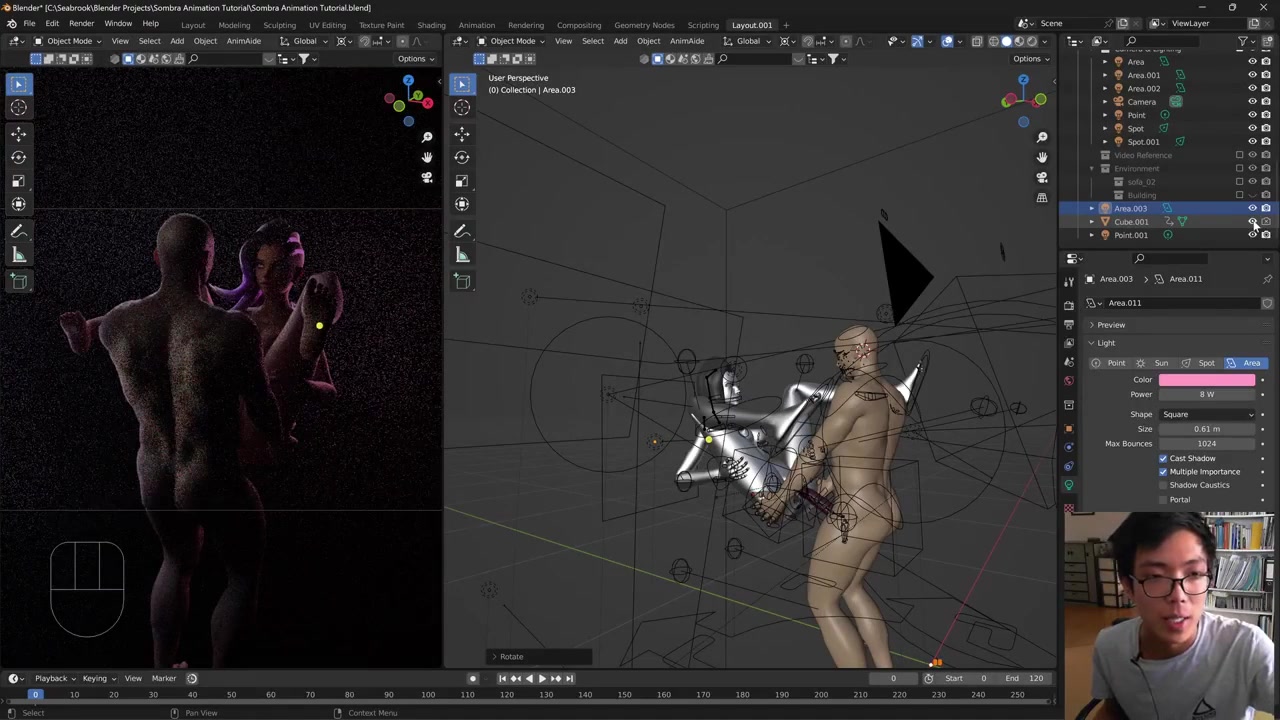Screen dimensions: 1280x720
Task: Disable the Cast Shadow checkbox
Action: (1163, 458)
